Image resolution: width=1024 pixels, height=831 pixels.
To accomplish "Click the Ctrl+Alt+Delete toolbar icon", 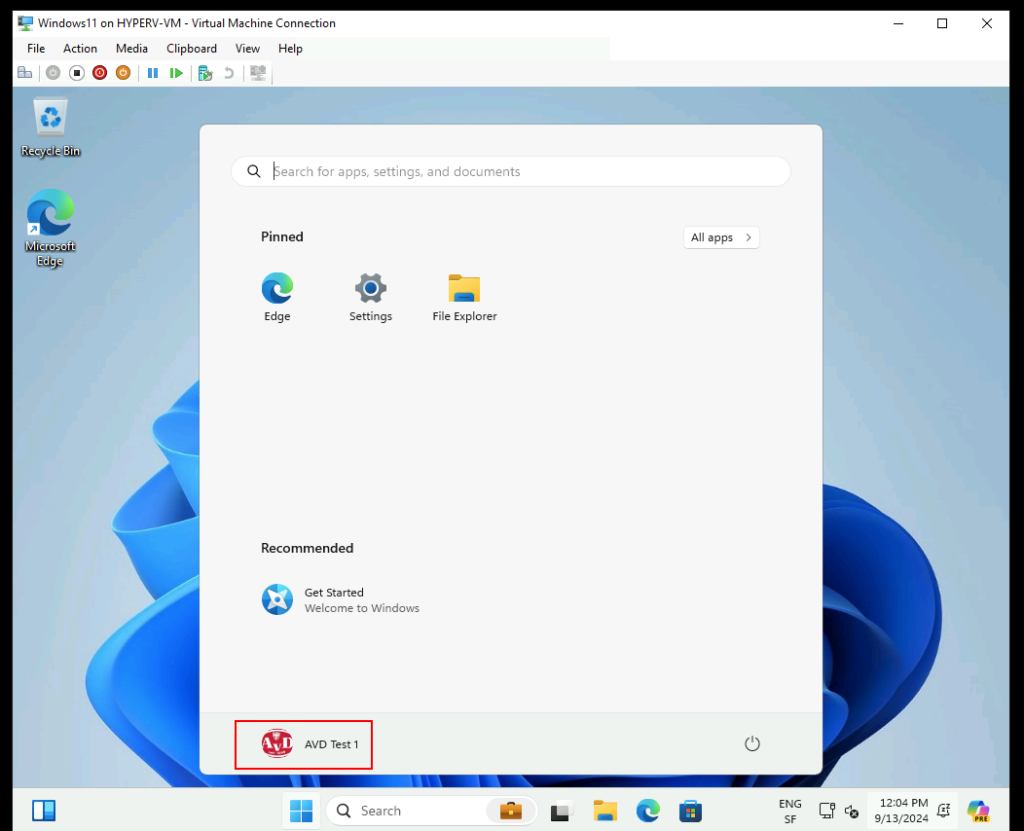I will point(25,73).
